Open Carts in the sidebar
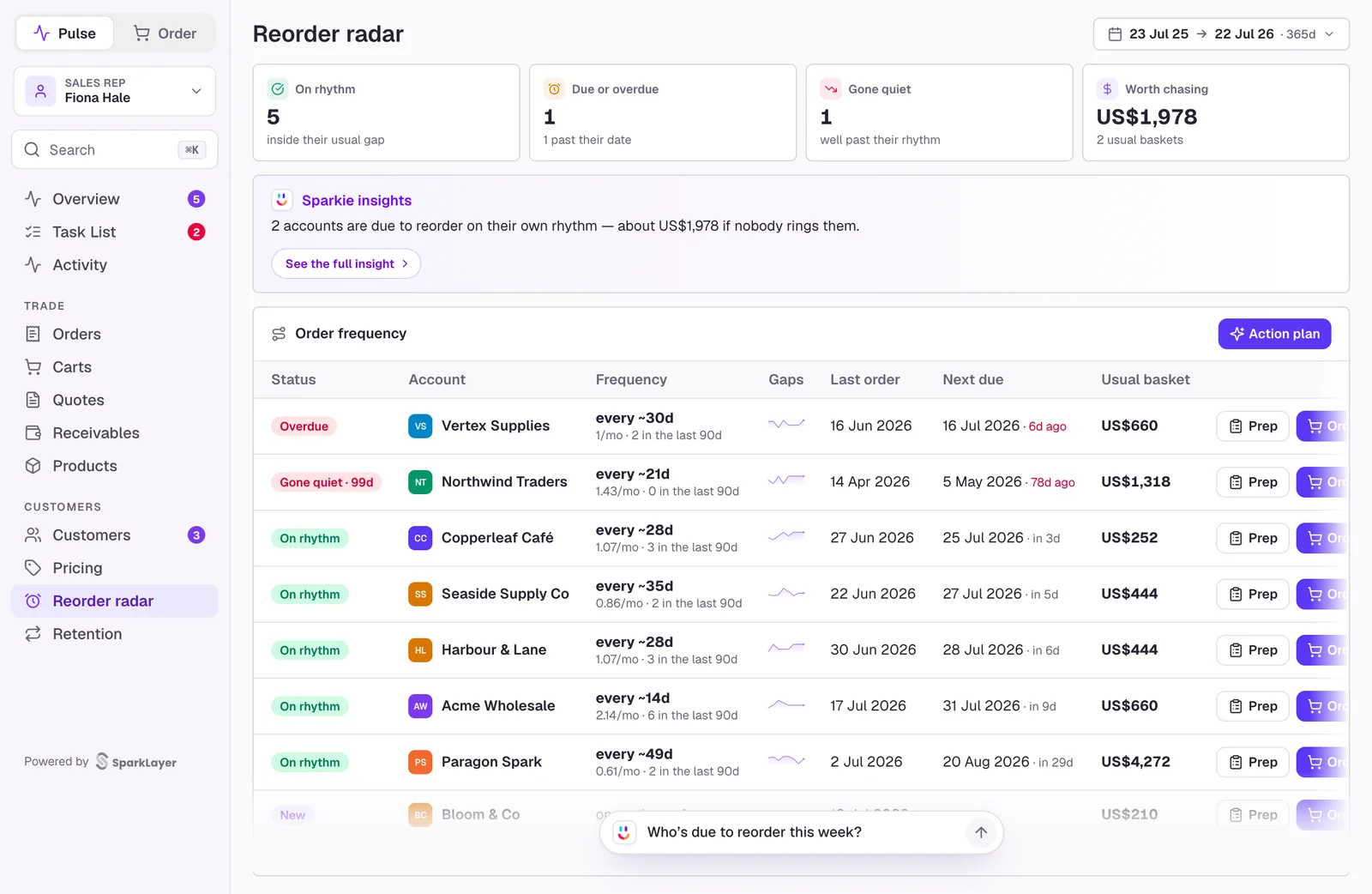This screenshot has height=894, width=1372. (115, 367)
